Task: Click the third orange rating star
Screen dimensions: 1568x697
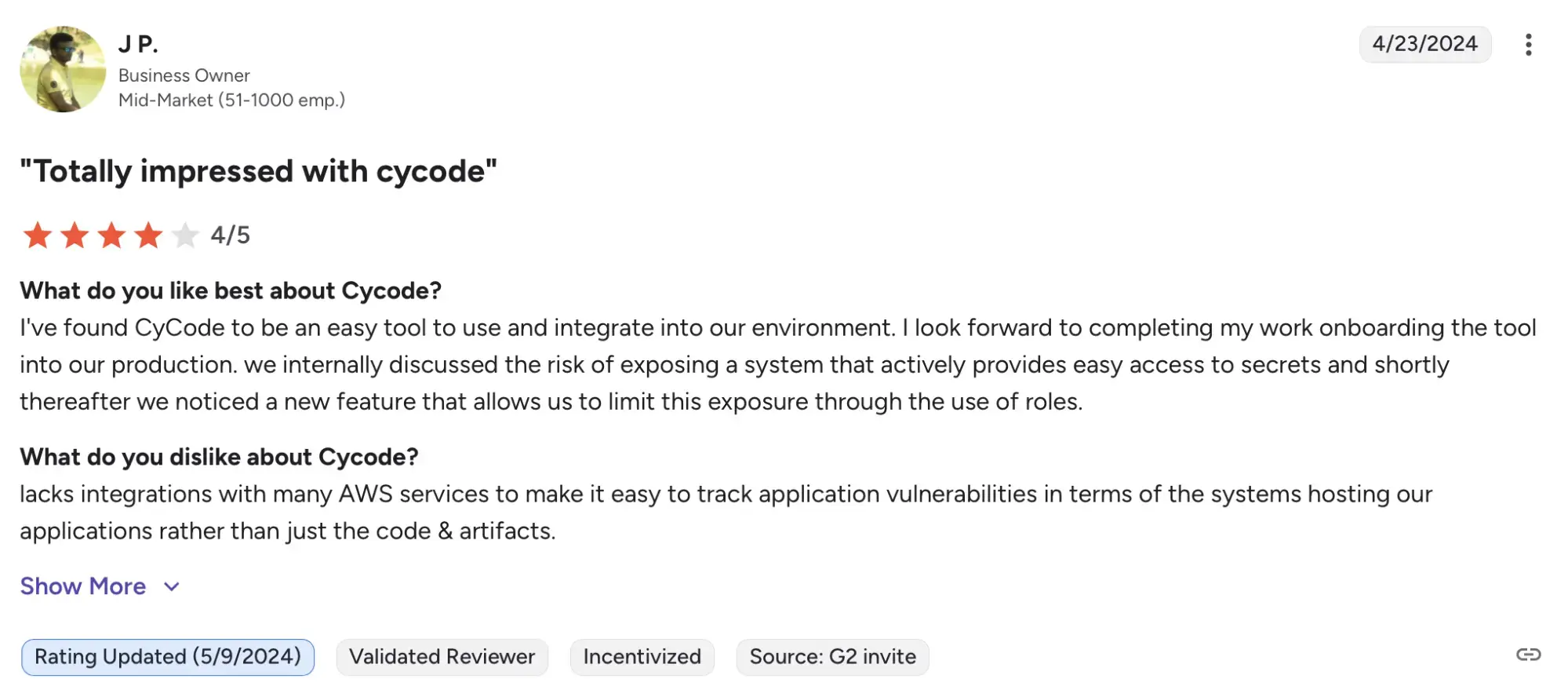Action: (111, 235)
